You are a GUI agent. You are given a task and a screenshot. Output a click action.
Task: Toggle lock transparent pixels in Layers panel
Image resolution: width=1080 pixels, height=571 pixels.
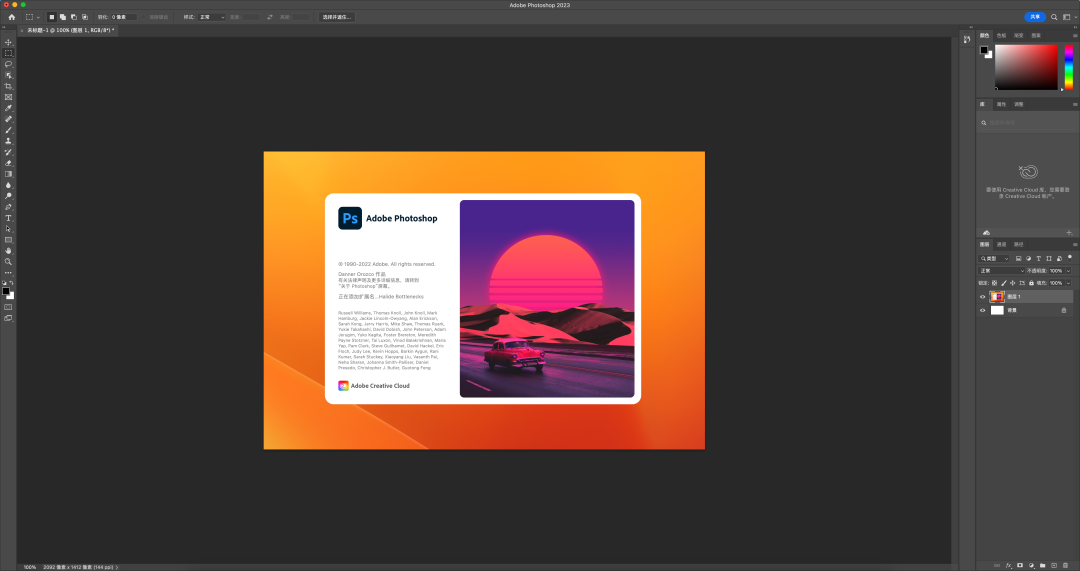(x=995, y=283)
